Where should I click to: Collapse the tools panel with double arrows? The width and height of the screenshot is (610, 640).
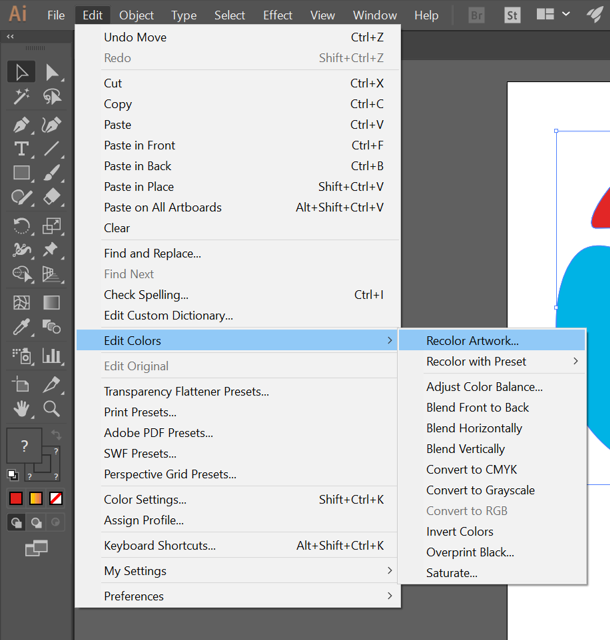tap(11, 37)
